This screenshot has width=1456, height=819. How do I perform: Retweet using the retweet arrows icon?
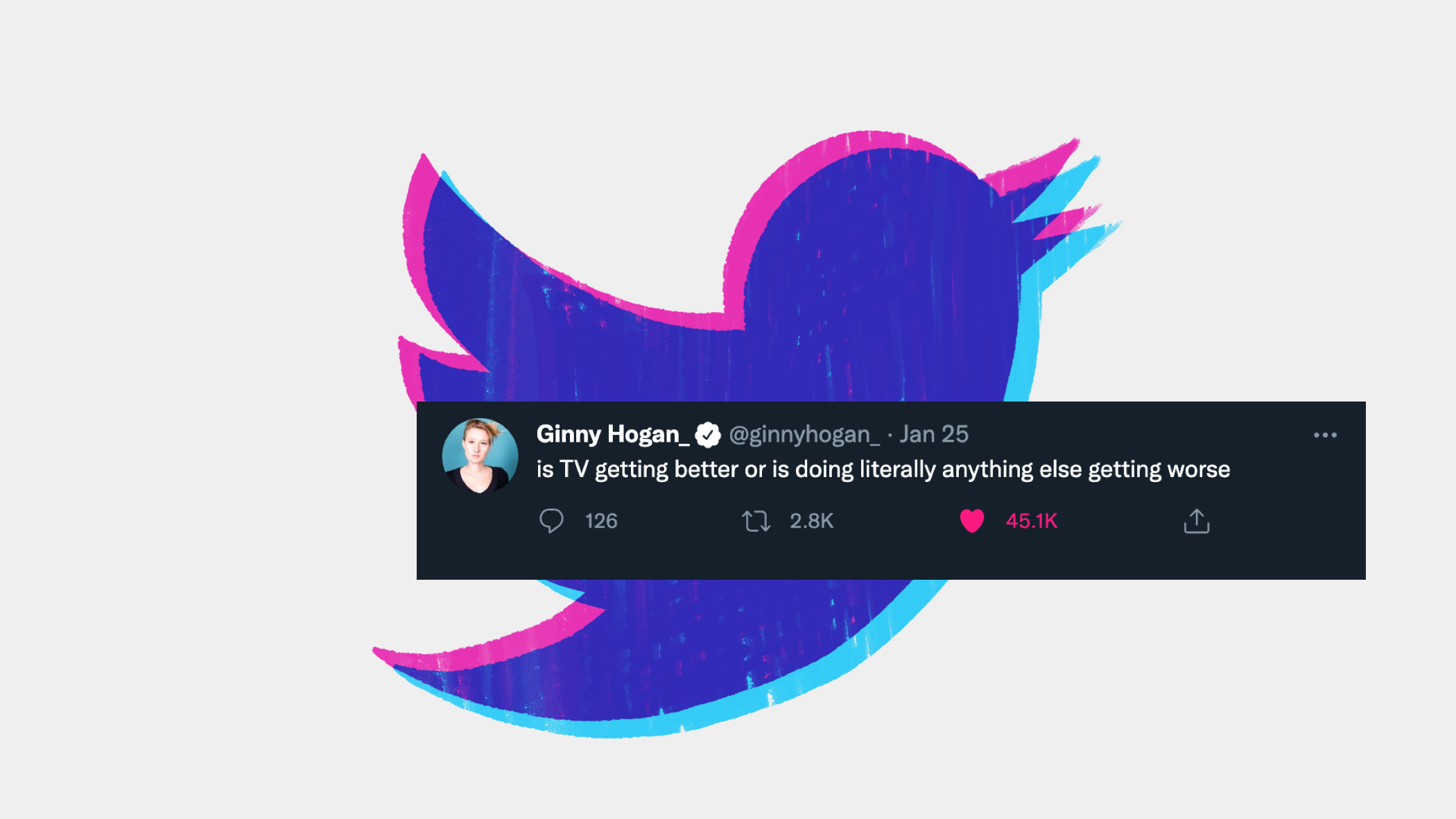[756, 521]
